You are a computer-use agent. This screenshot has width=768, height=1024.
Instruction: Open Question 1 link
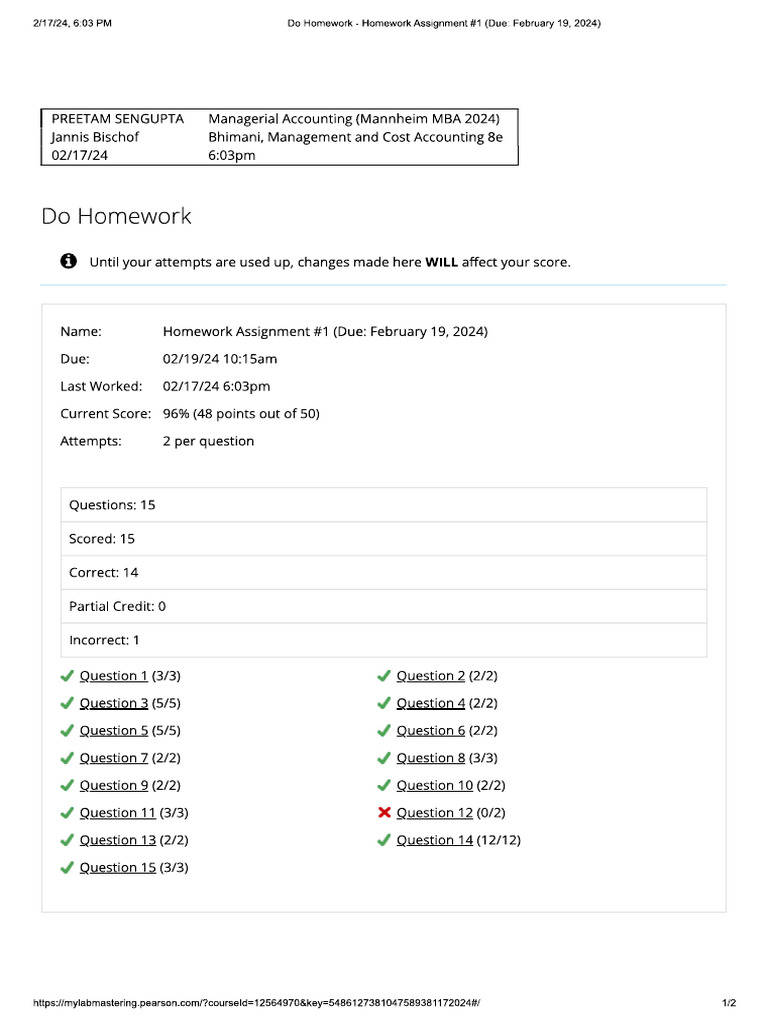coord(114,676)
